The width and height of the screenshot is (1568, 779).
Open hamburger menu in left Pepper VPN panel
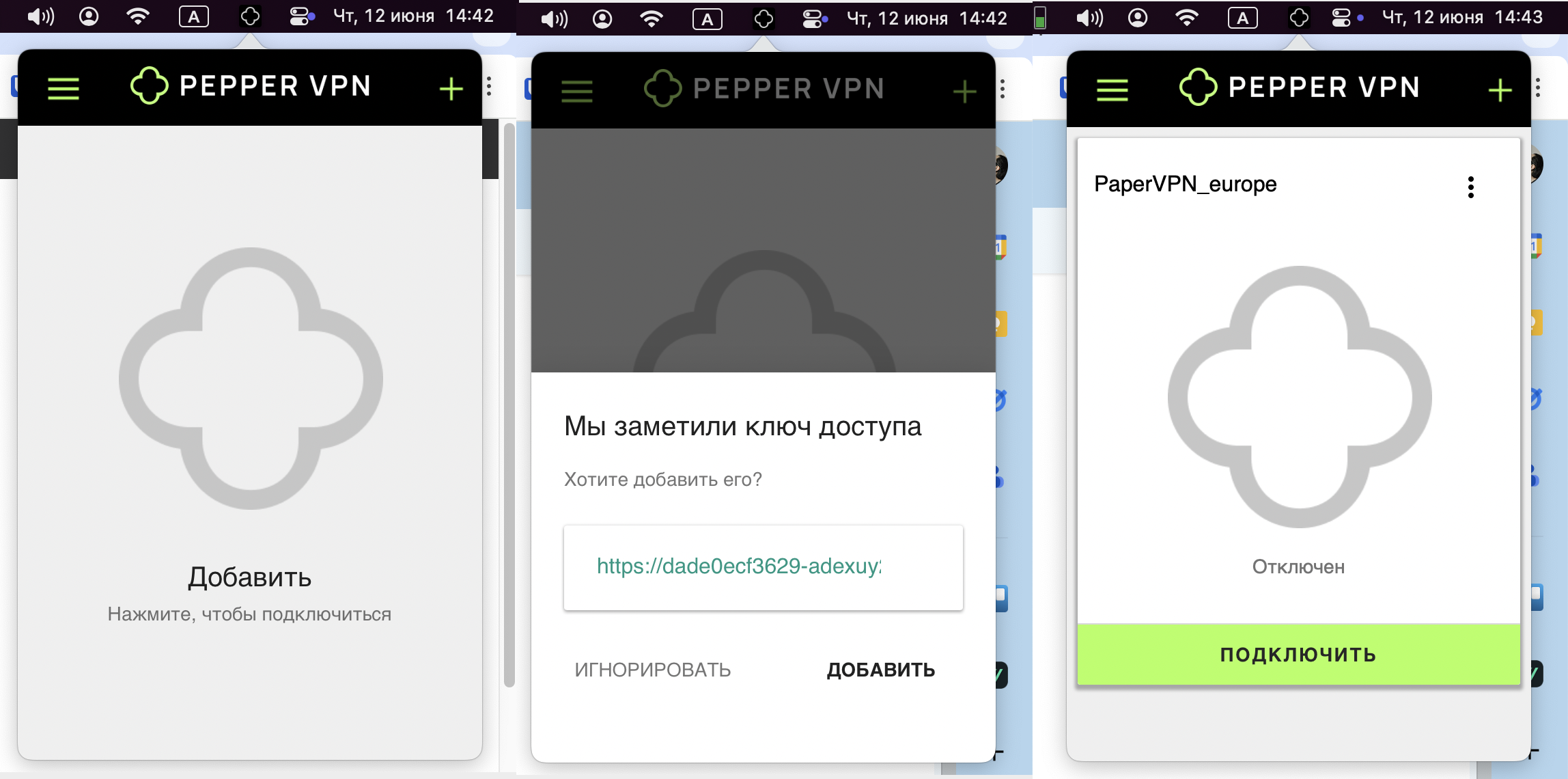click(x=64, y=89)
